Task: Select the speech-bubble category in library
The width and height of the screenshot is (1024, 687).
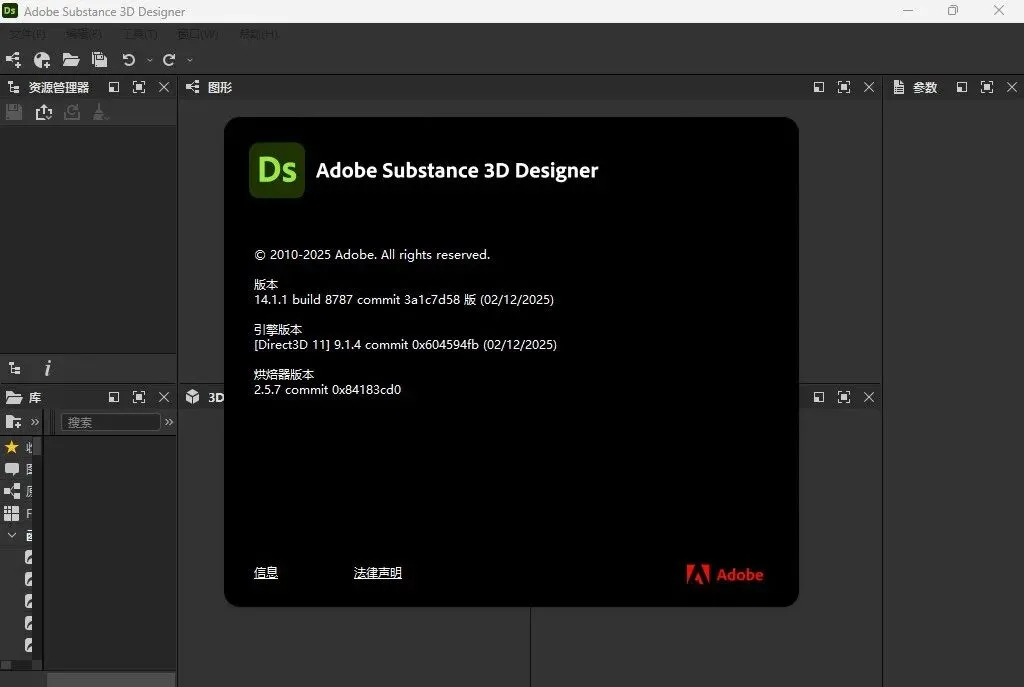Action: point(12,469)
